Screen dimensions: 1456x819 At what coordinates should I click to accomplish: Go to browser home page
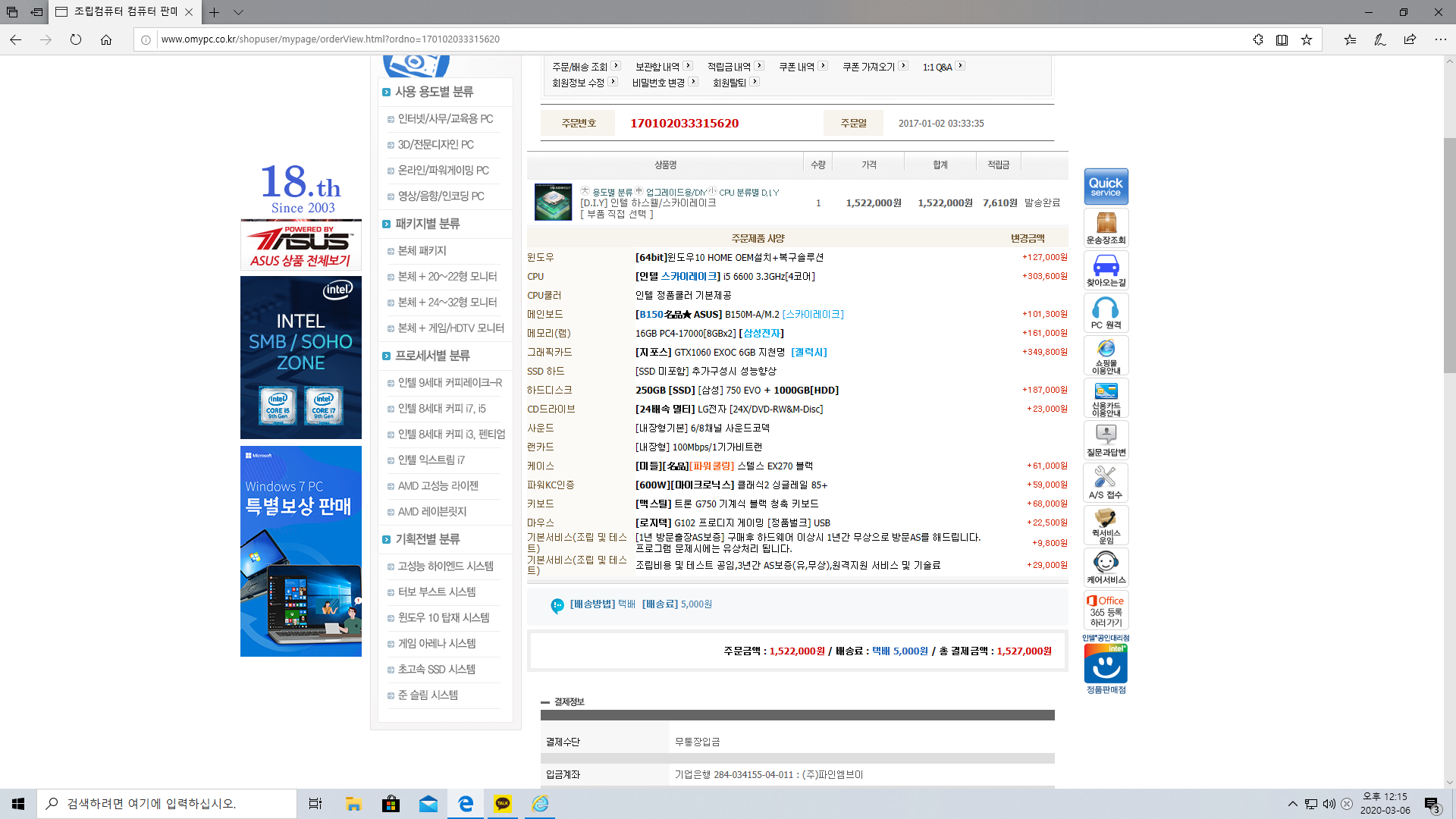coord(106,39)
